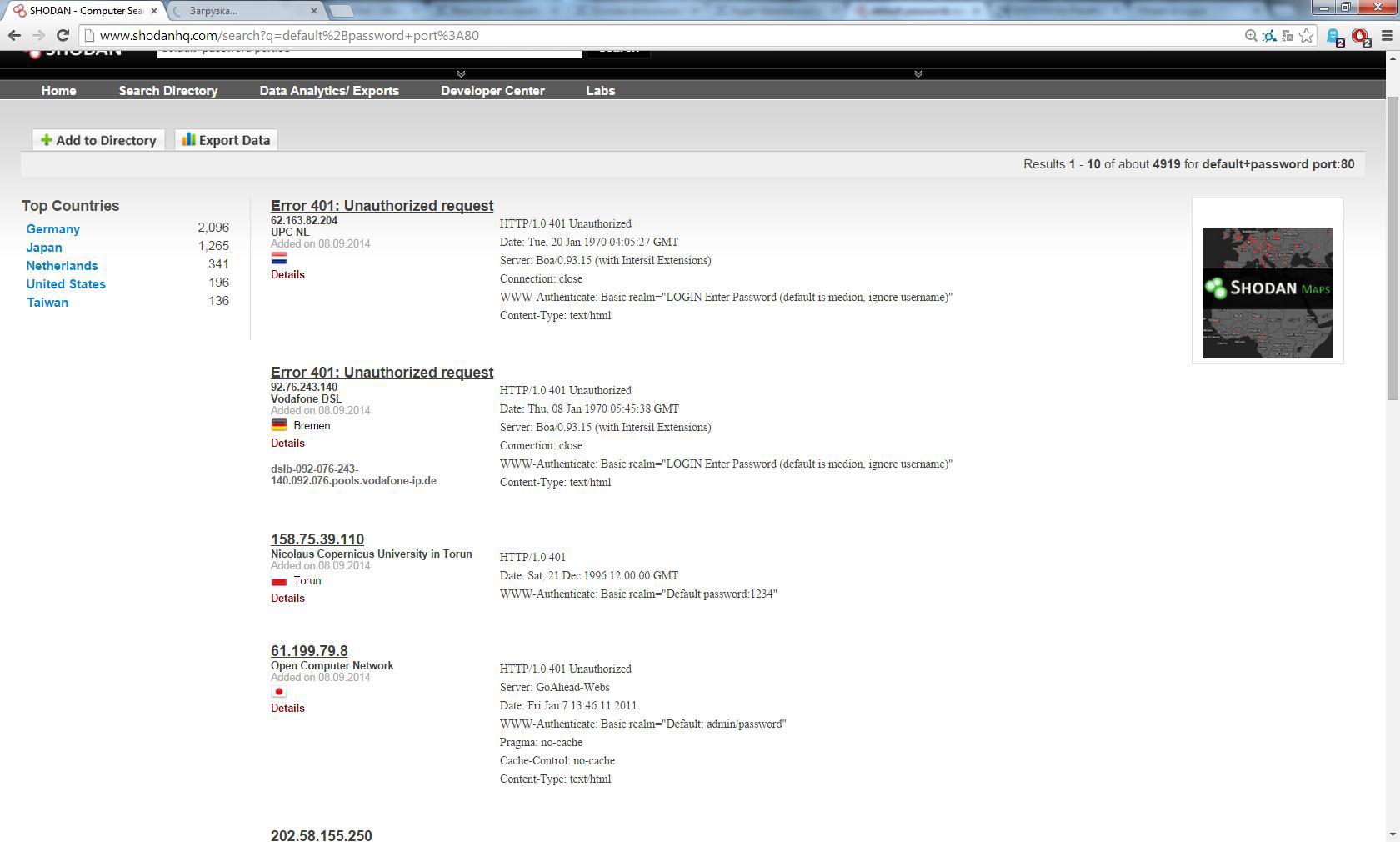Open the Shodan Maps thumbnail
Image resolution: width=1400 pixels, height=842 pixels.
1267,292
